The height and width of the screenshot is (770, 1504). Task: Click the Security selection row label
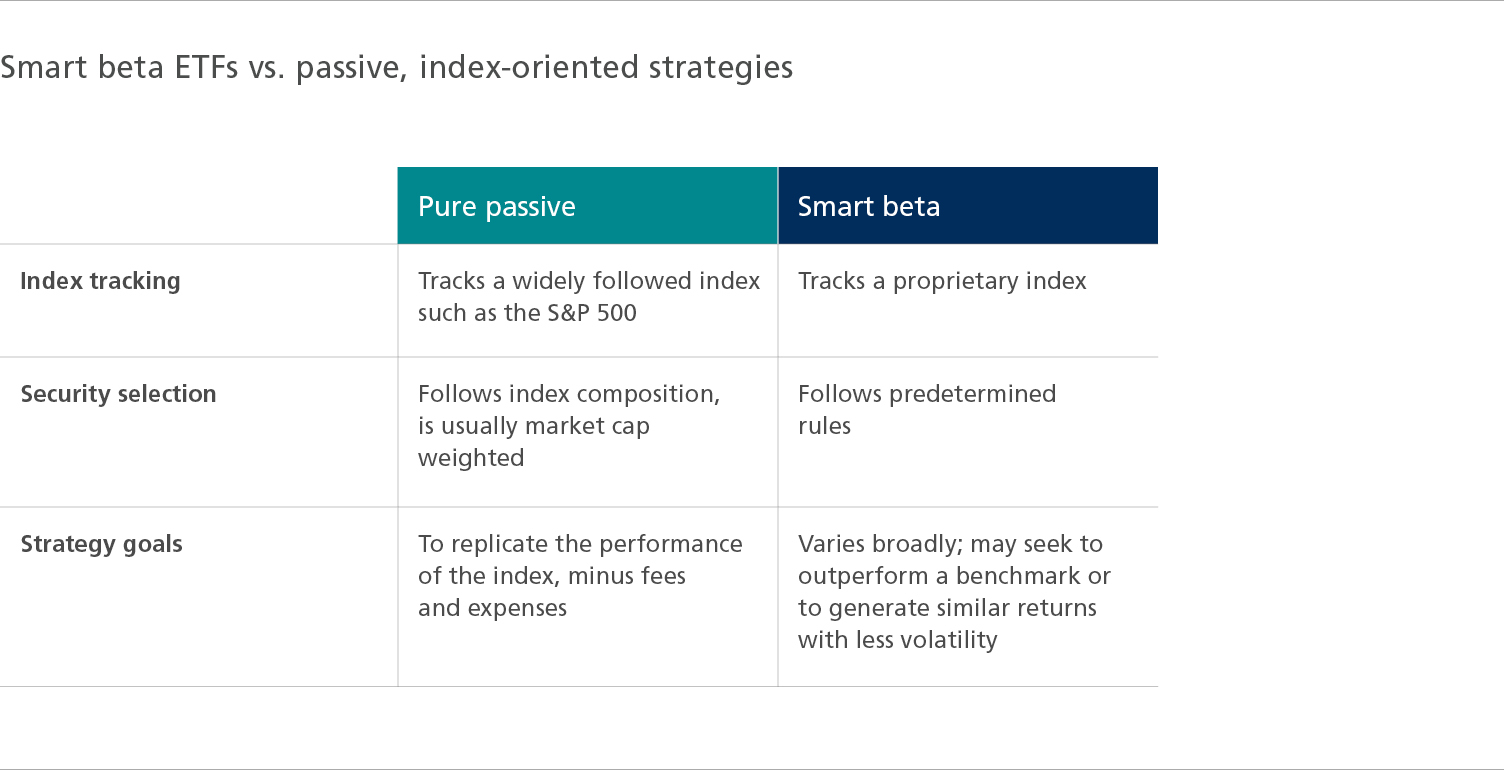[119, 394]
